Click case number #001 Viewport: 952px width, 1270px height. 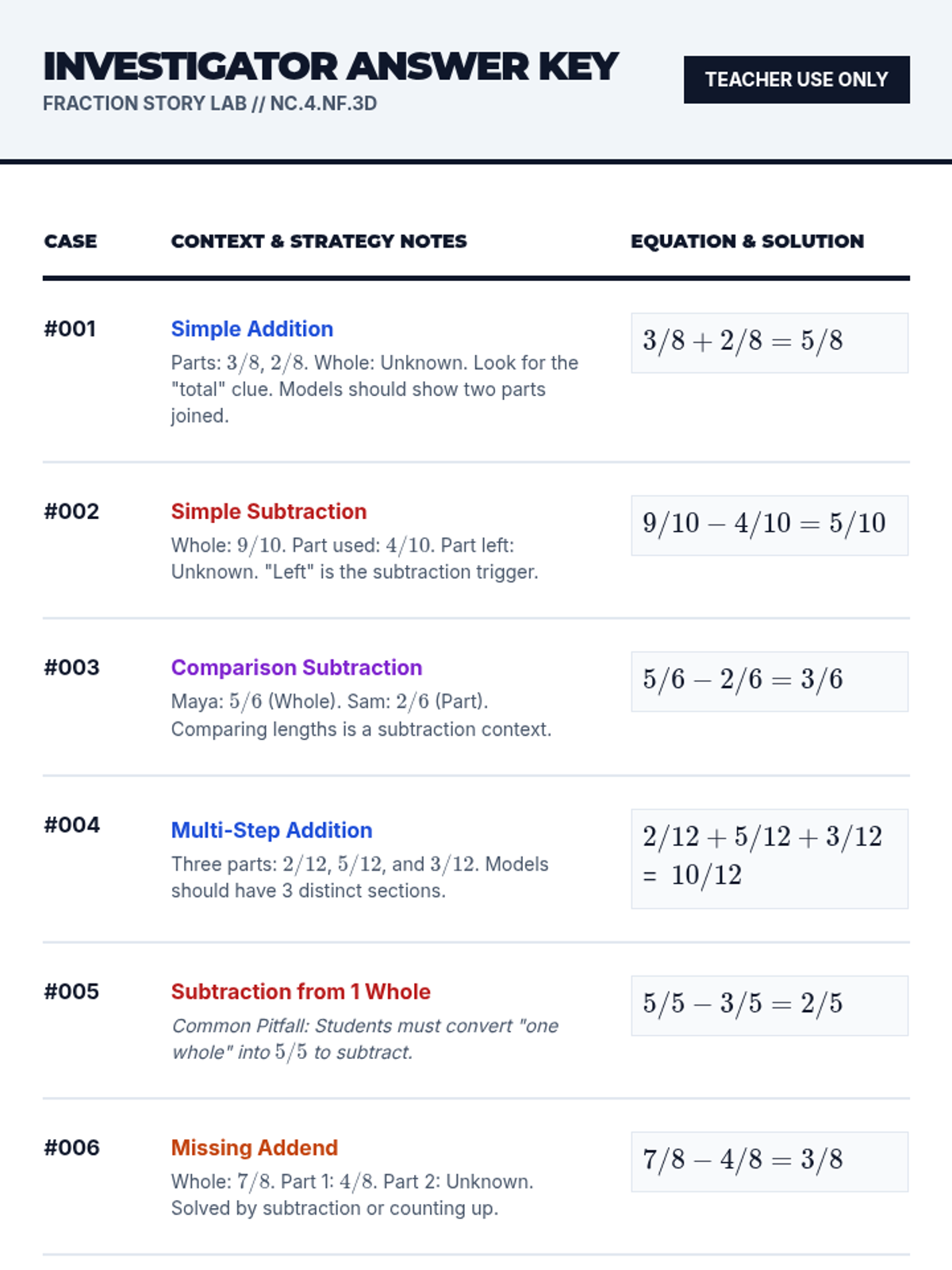coord(70,329)
